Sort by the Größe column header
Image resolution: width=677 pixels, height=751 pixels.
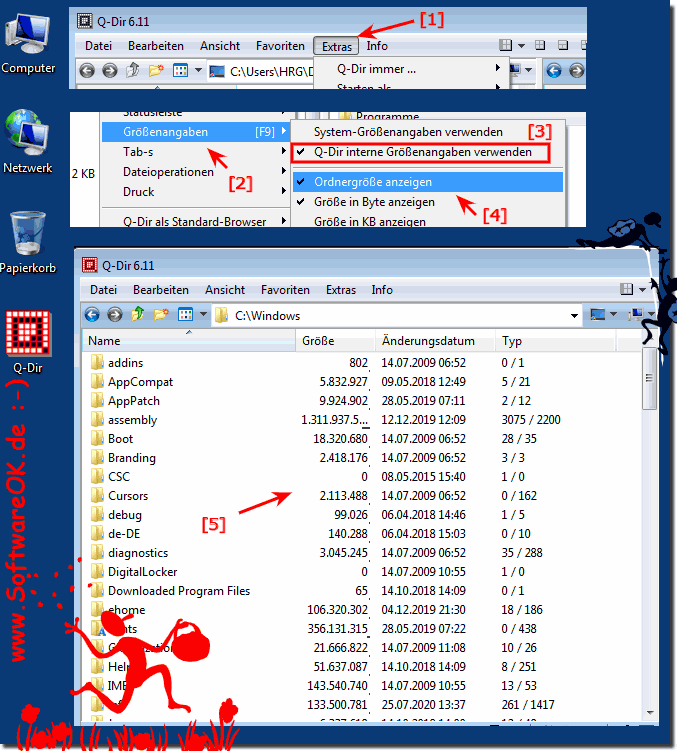coord(335,341)
